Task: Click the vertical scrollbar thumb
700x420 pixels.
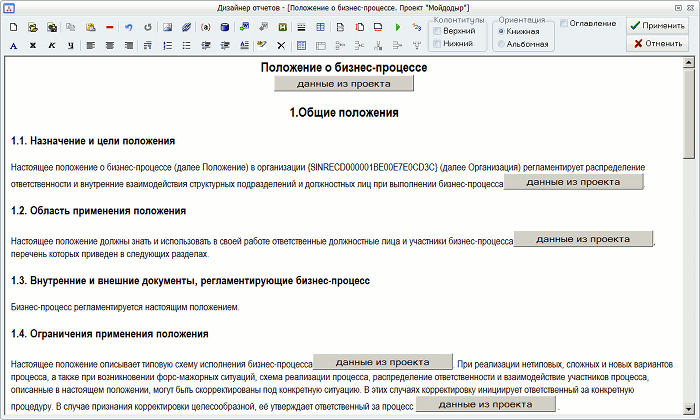Action: [x=689, y=113]
